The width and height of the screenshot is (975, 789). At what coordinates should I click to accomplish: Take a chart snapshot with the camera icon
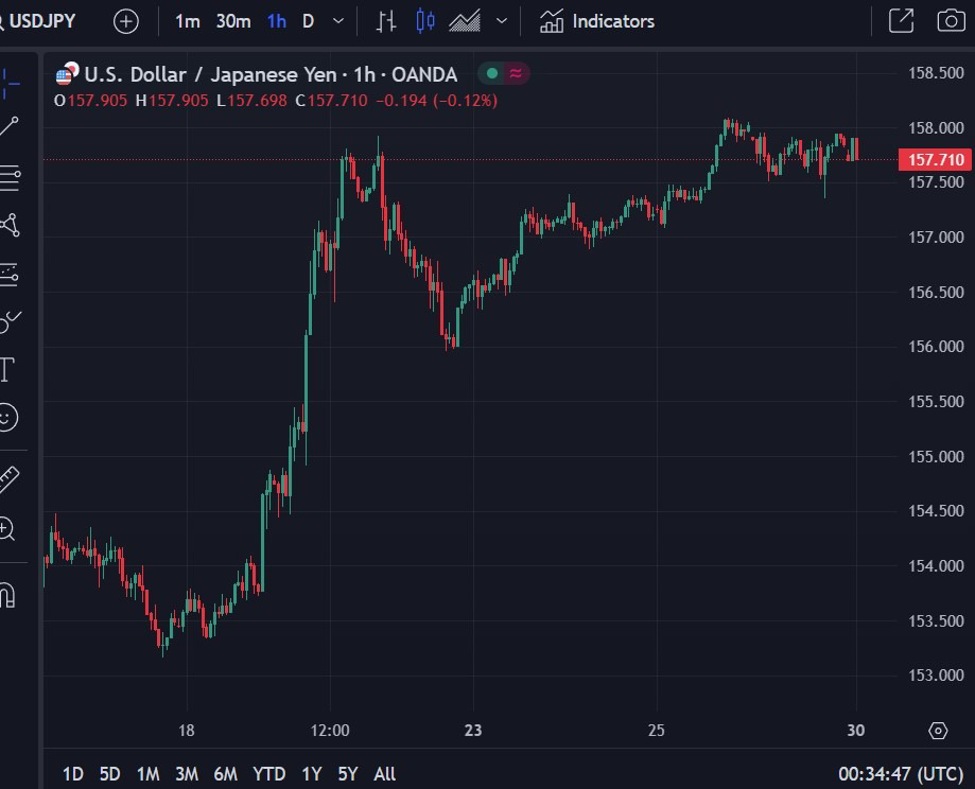(951, 21)
